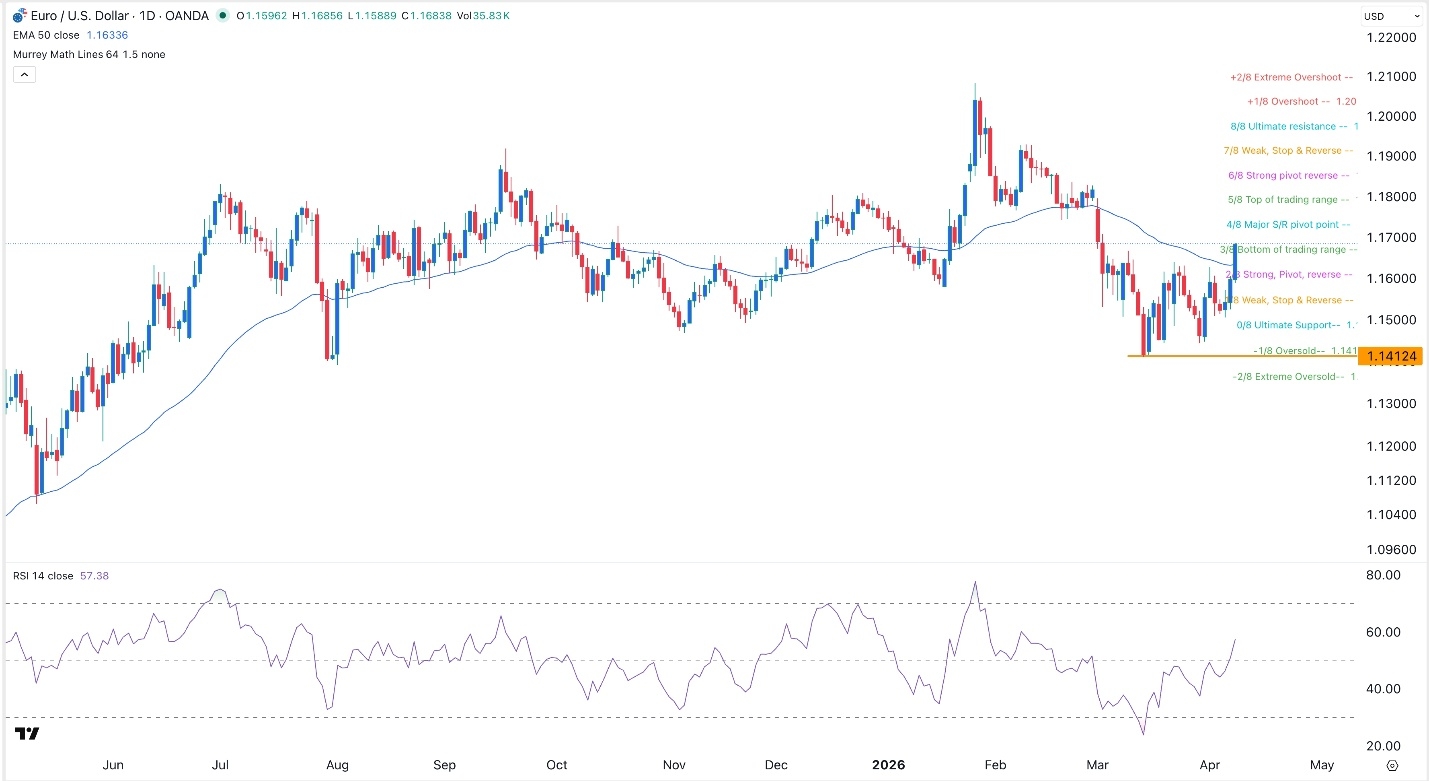Click the open price O 1.15962 in the header
Viewport: 1429px width, 781px height.
click(261, 16)
